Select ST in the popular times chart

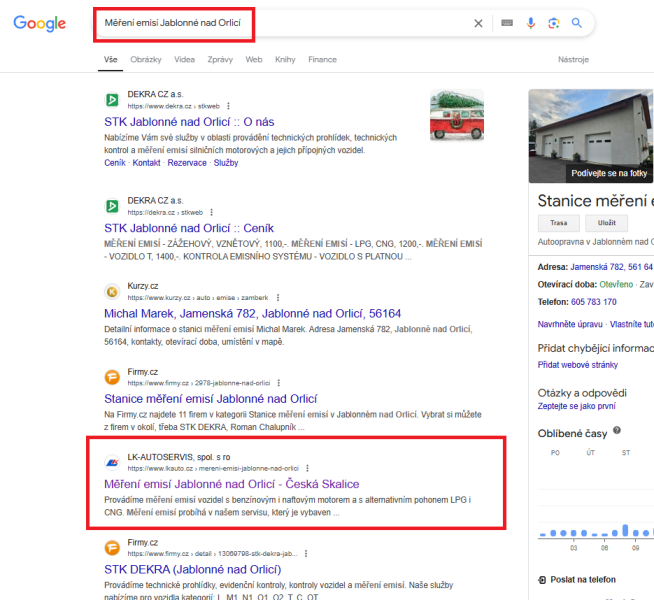click(626, 453)
